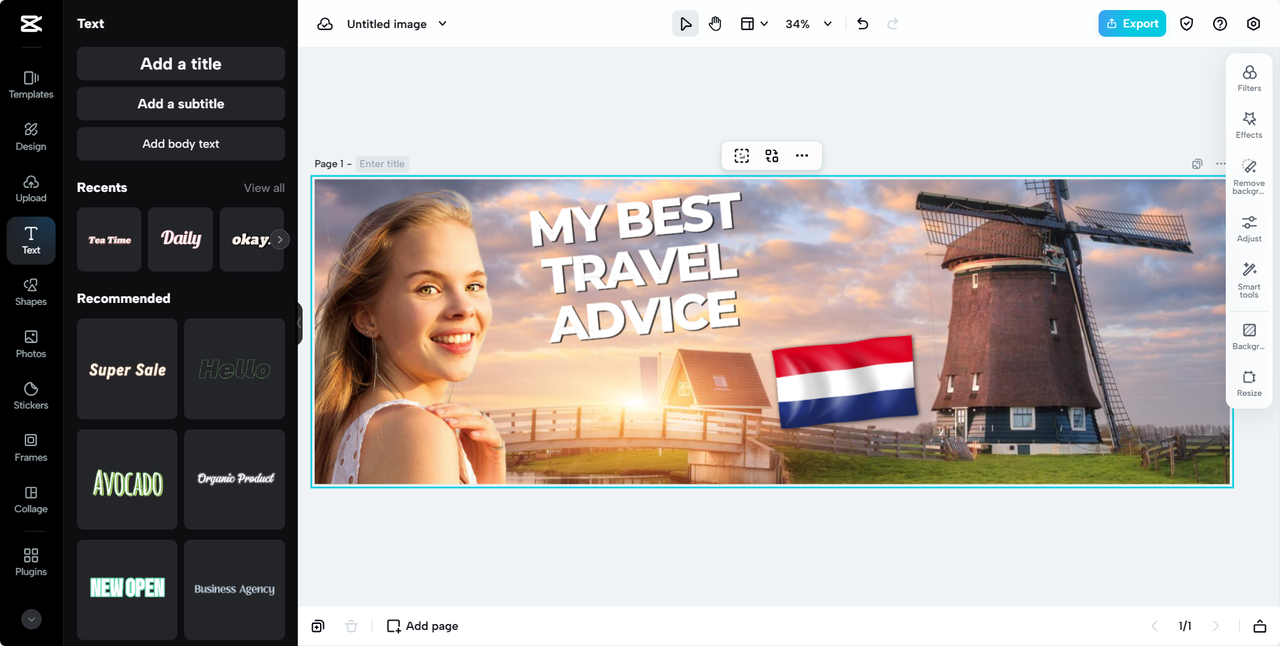1280x646 pixels.
Task: Open the Stickers sidebar tab
Action: click(31, 395)
